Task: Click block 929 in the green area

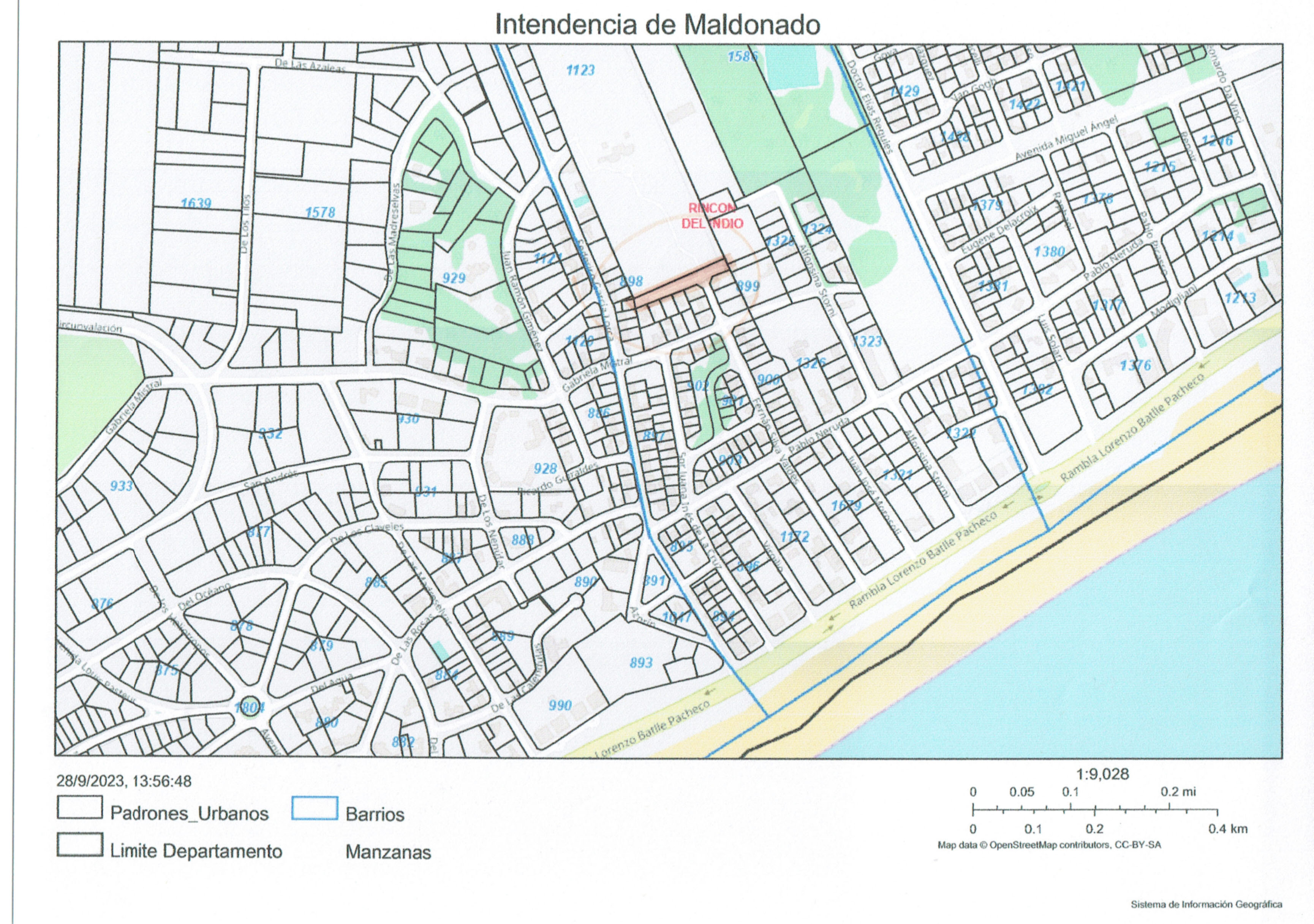Action: pyautogui.click(x=454, y=279)
